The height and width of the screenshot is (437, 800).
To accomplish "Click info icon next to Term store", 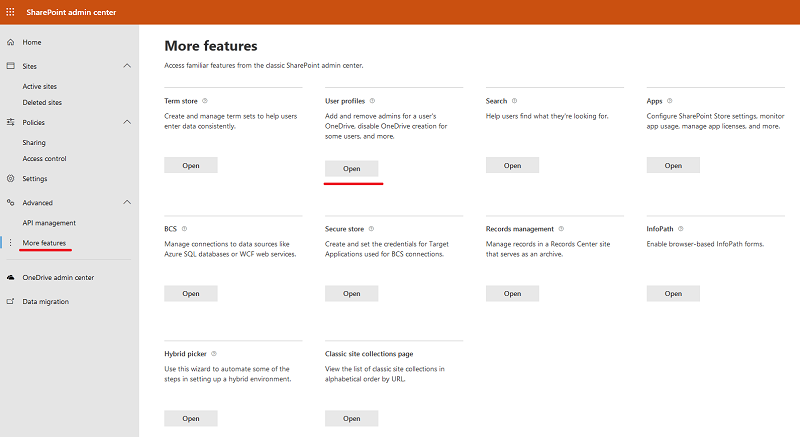I will coord(205,101).
